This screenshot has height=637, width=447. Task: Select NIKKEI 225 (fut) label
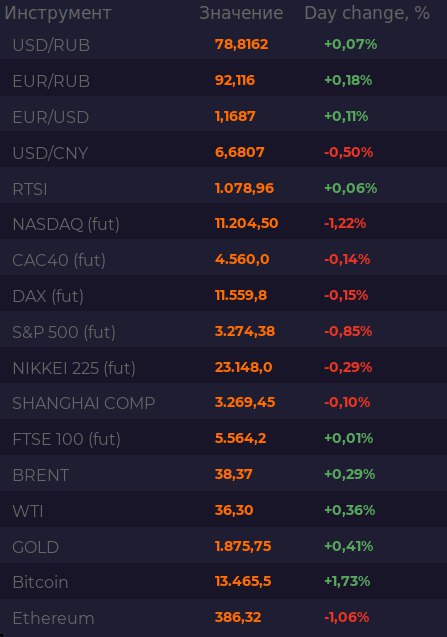click(74, 368)
